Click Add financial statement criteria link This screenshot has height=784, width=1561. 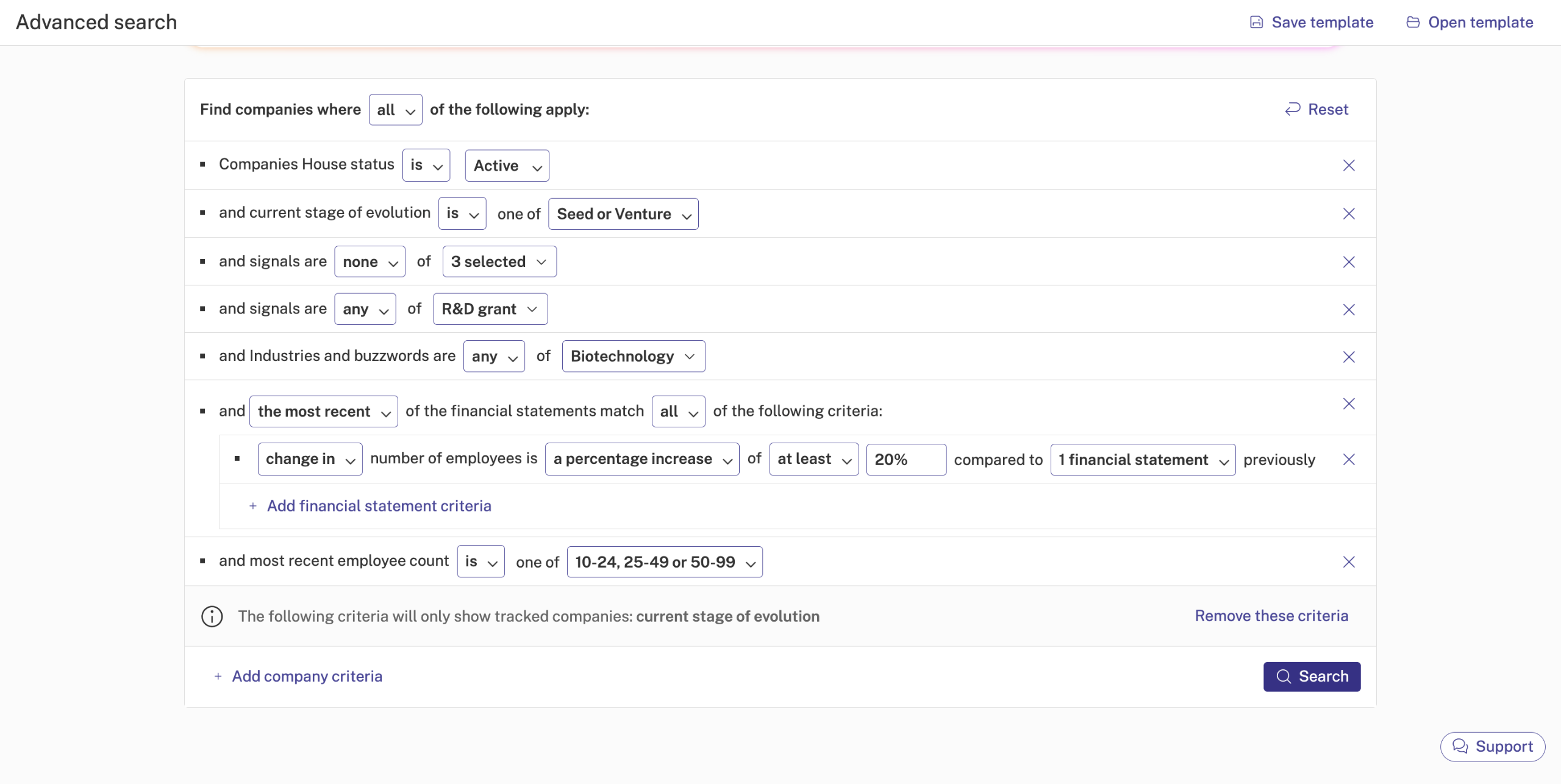[379, 506]
